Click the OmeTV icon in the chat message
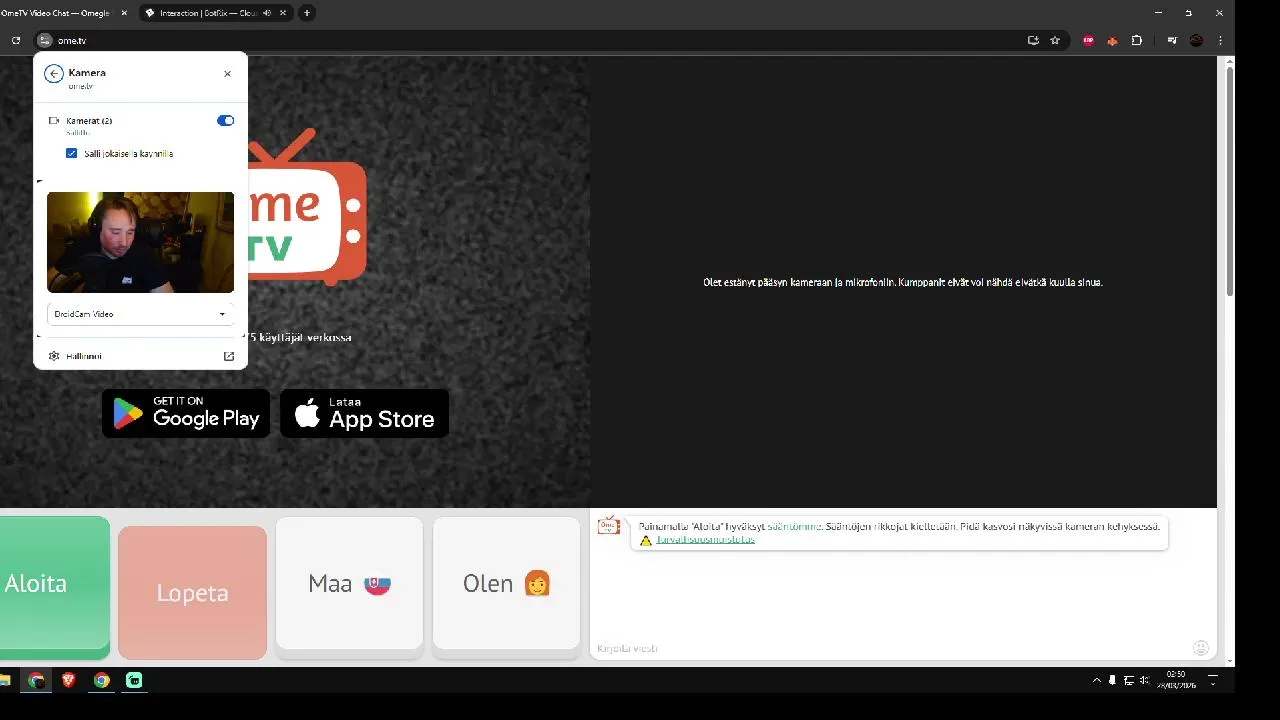 609,526
